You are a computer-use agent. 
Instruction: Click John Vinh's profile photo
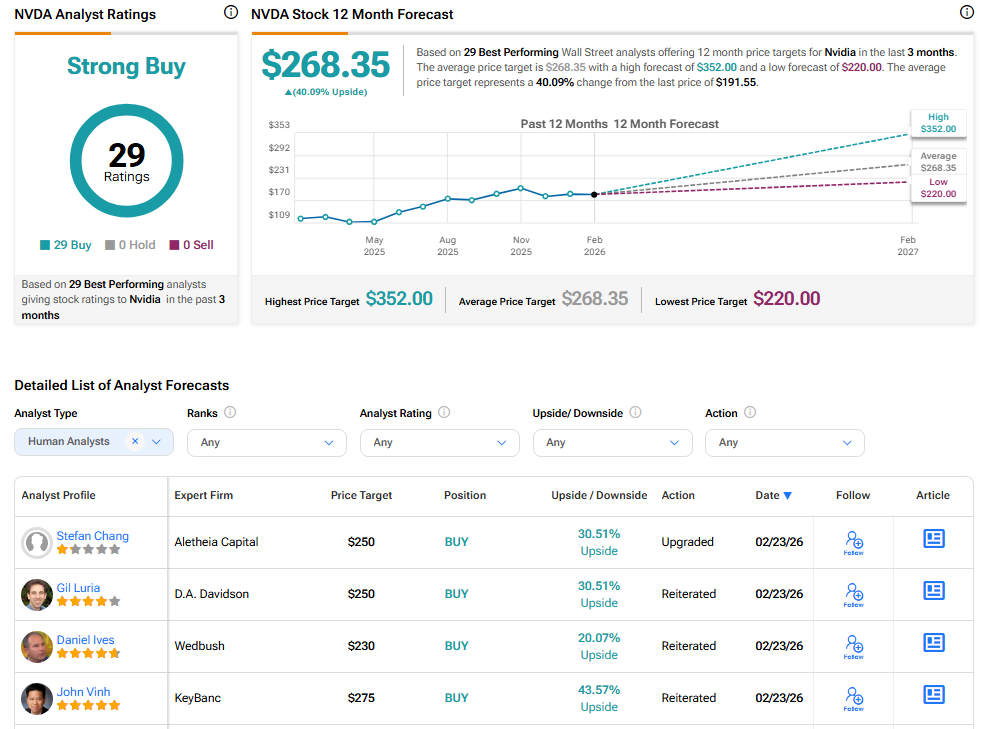click(x=37, y=698)
